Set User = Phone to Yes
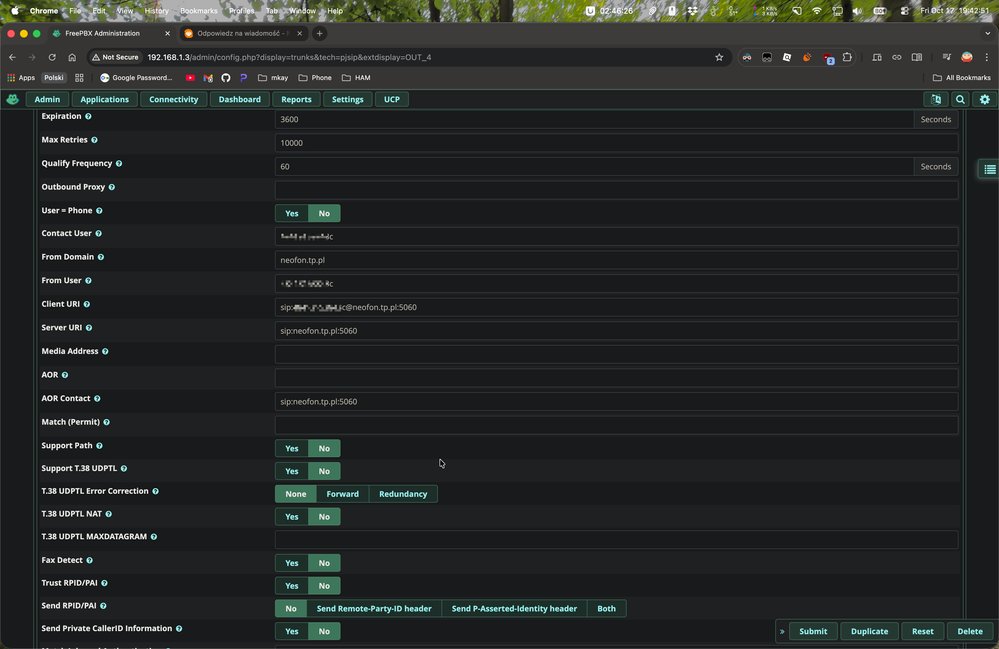 point(291,213)
